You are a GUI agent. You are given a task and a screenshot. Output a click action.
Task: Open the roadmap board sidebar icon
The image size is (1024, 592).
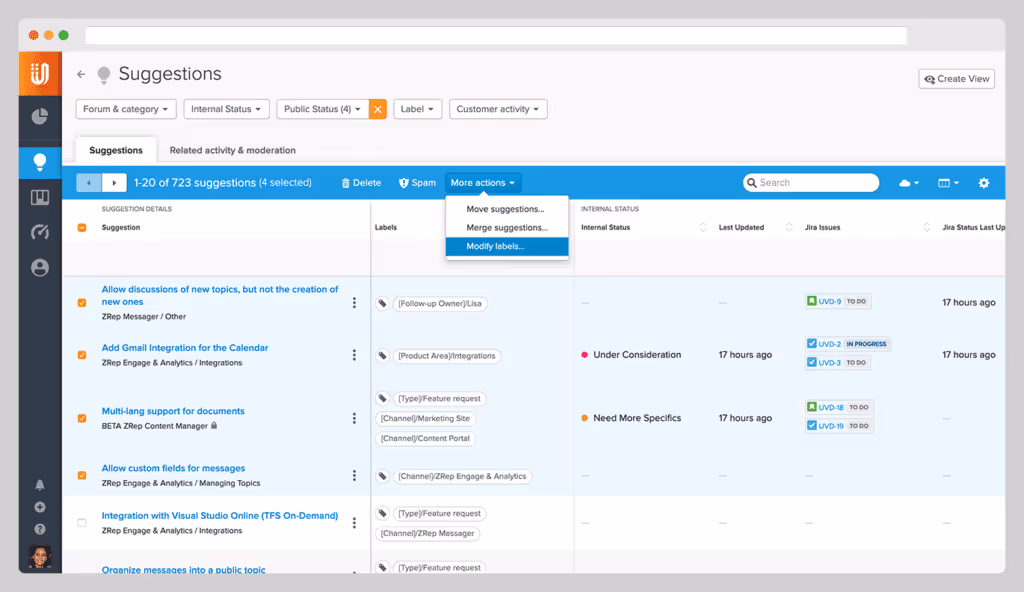coord(40,197)
